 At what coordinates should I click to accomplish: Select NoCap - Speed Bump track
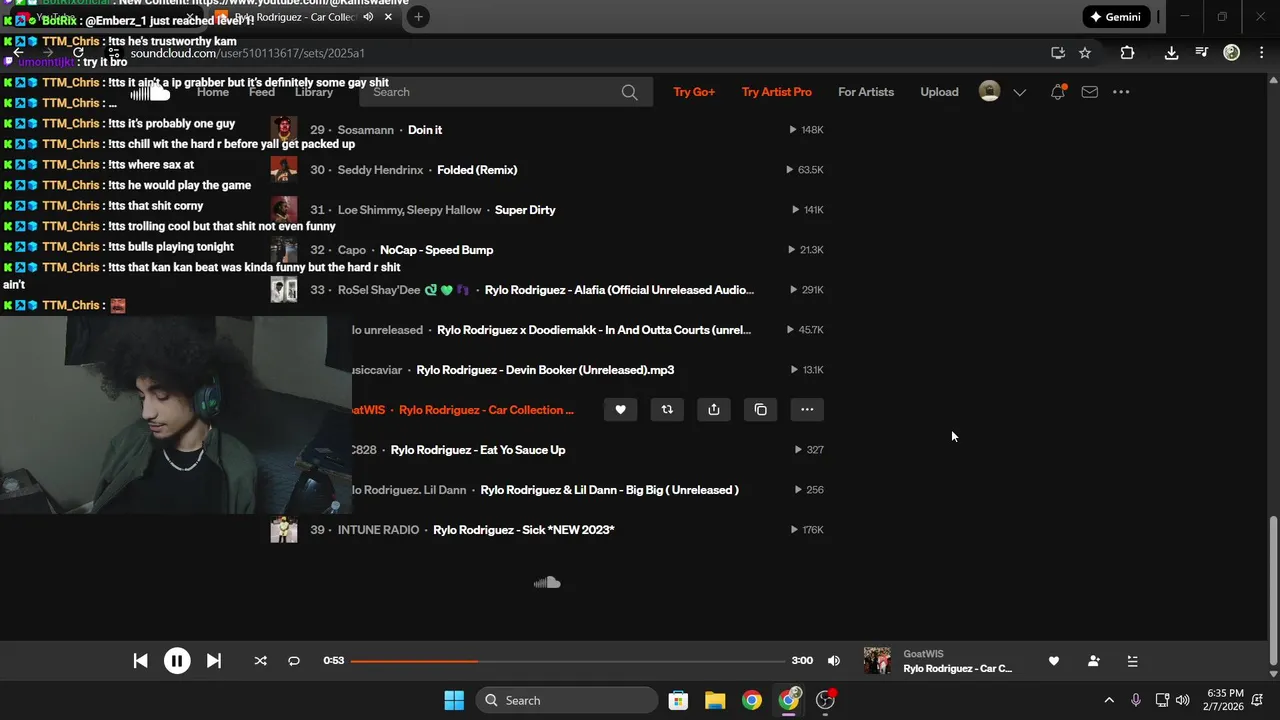coord(436,250)
